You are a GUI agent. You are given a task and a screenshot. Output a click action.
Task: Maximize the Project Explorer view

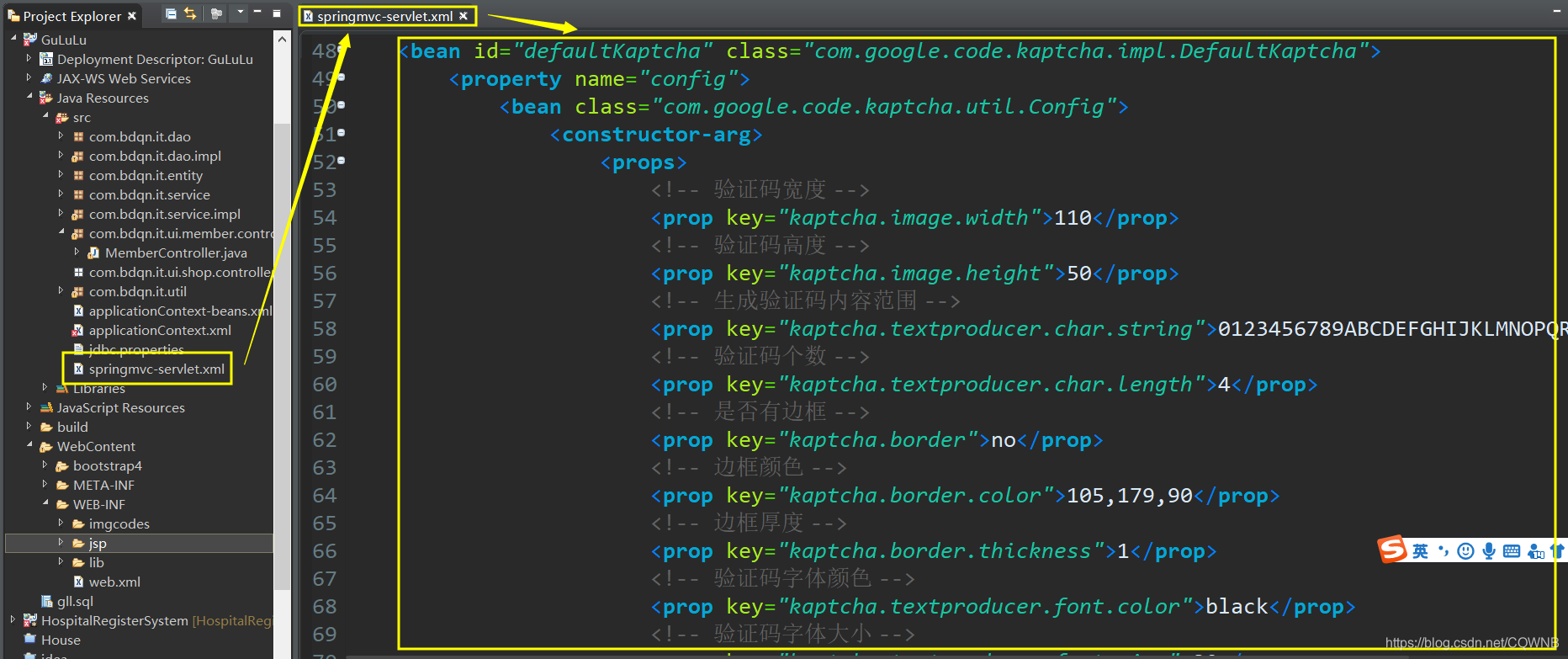click(276, 13)
